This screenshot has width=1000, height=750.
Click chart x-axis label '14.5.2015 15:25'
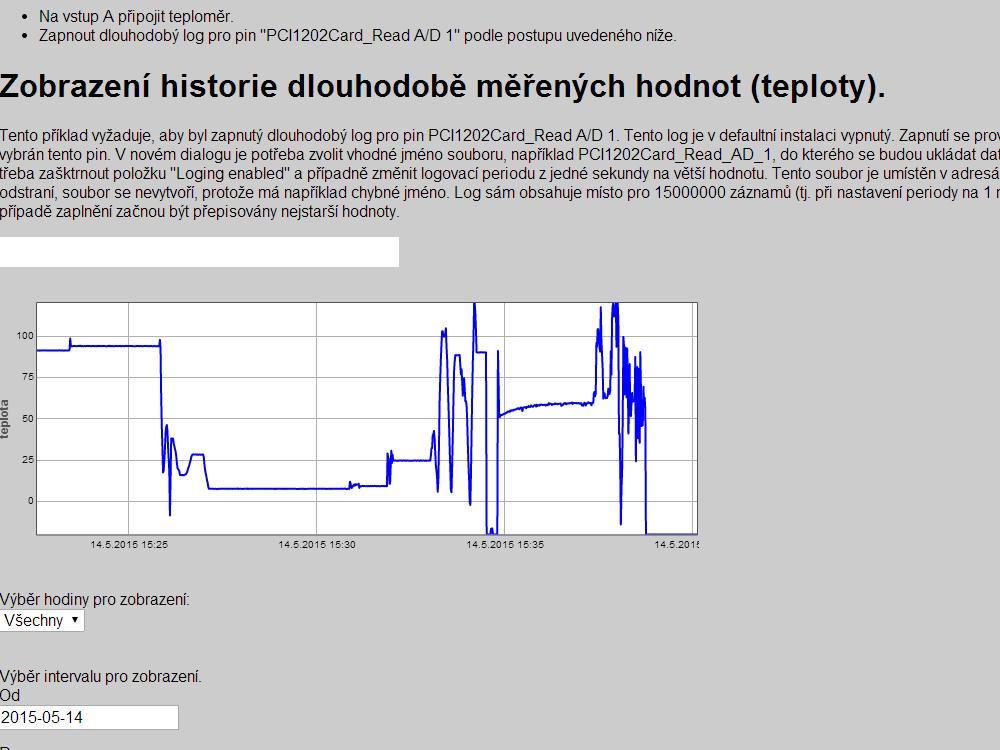click(x=129, y=545)
